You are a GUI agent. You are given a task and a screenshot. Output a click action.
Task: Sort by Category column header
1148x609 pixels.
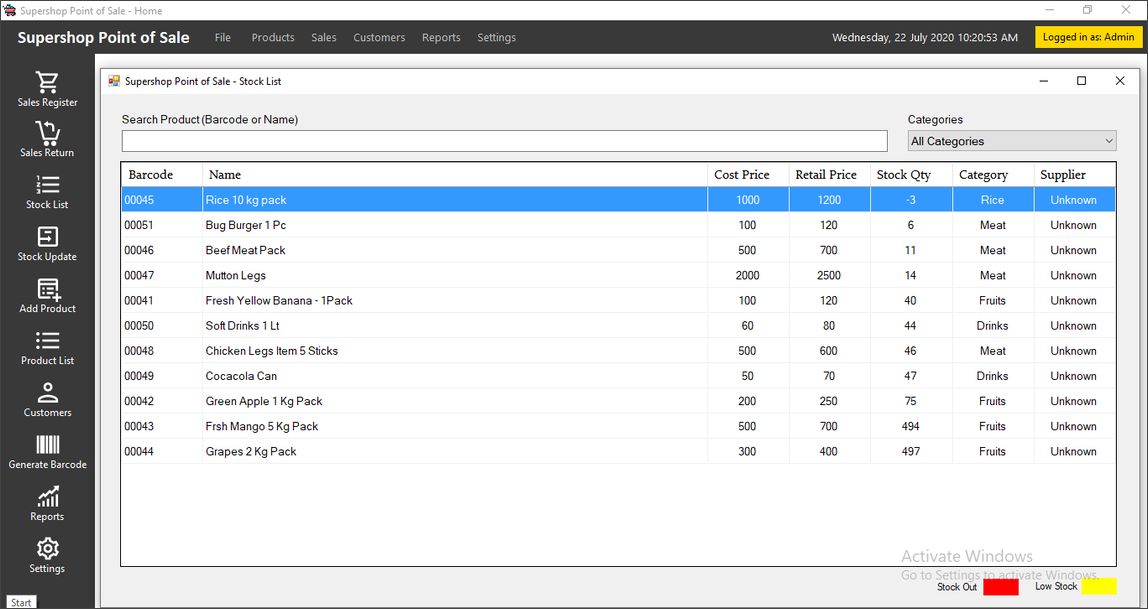pos(993,175)
